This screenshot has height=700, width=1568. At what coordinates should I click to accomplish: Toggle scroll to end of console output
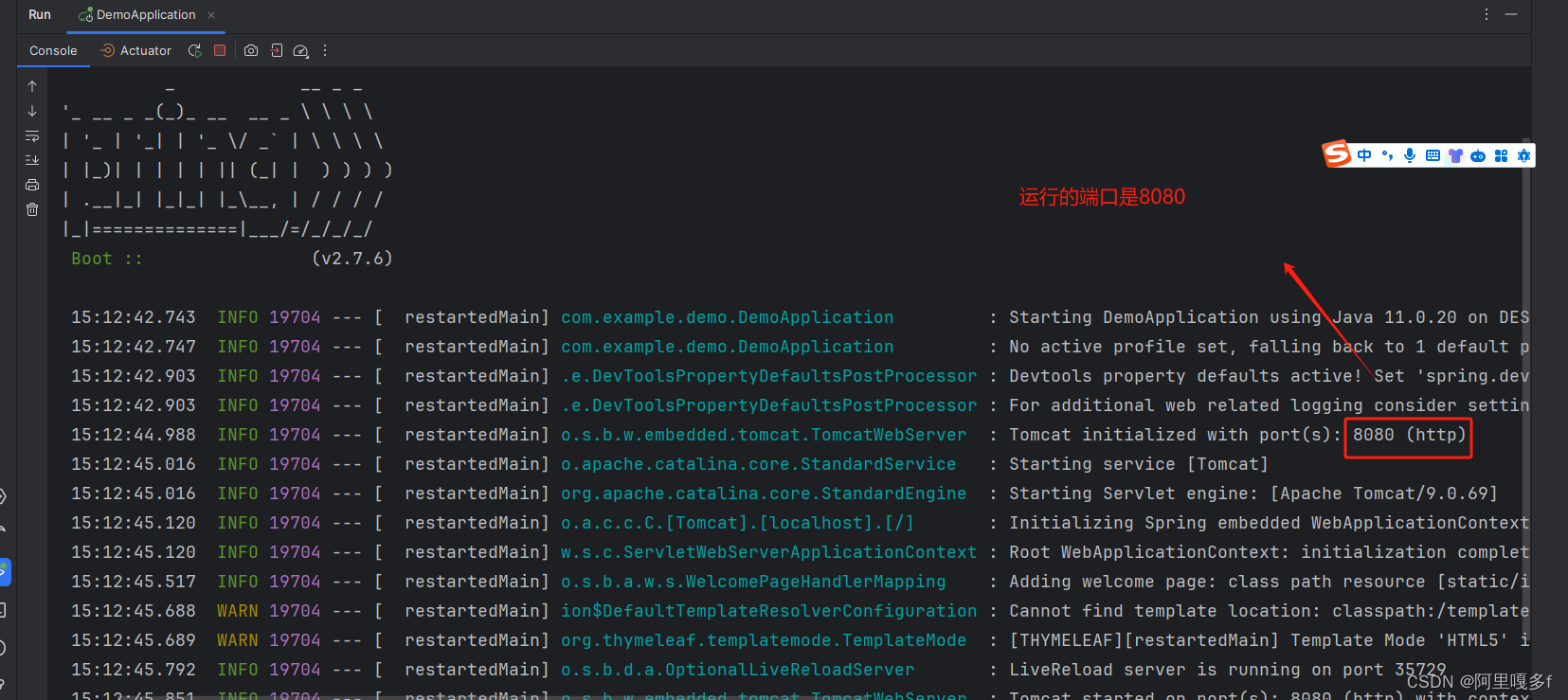point(32,160)
